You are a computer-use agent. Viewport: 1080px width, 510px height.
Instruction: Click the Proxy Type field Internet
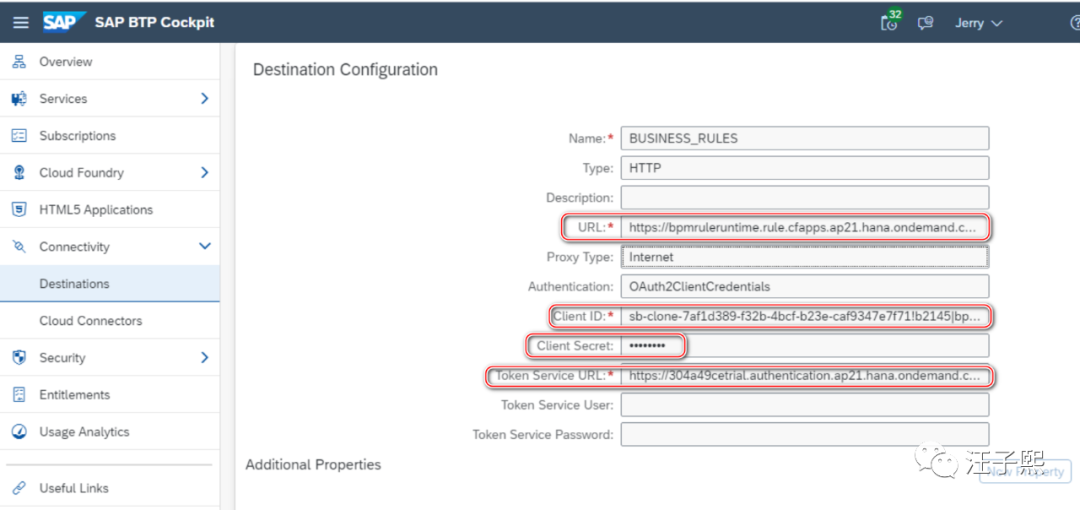pyautogui.click(x=804, y=256)
